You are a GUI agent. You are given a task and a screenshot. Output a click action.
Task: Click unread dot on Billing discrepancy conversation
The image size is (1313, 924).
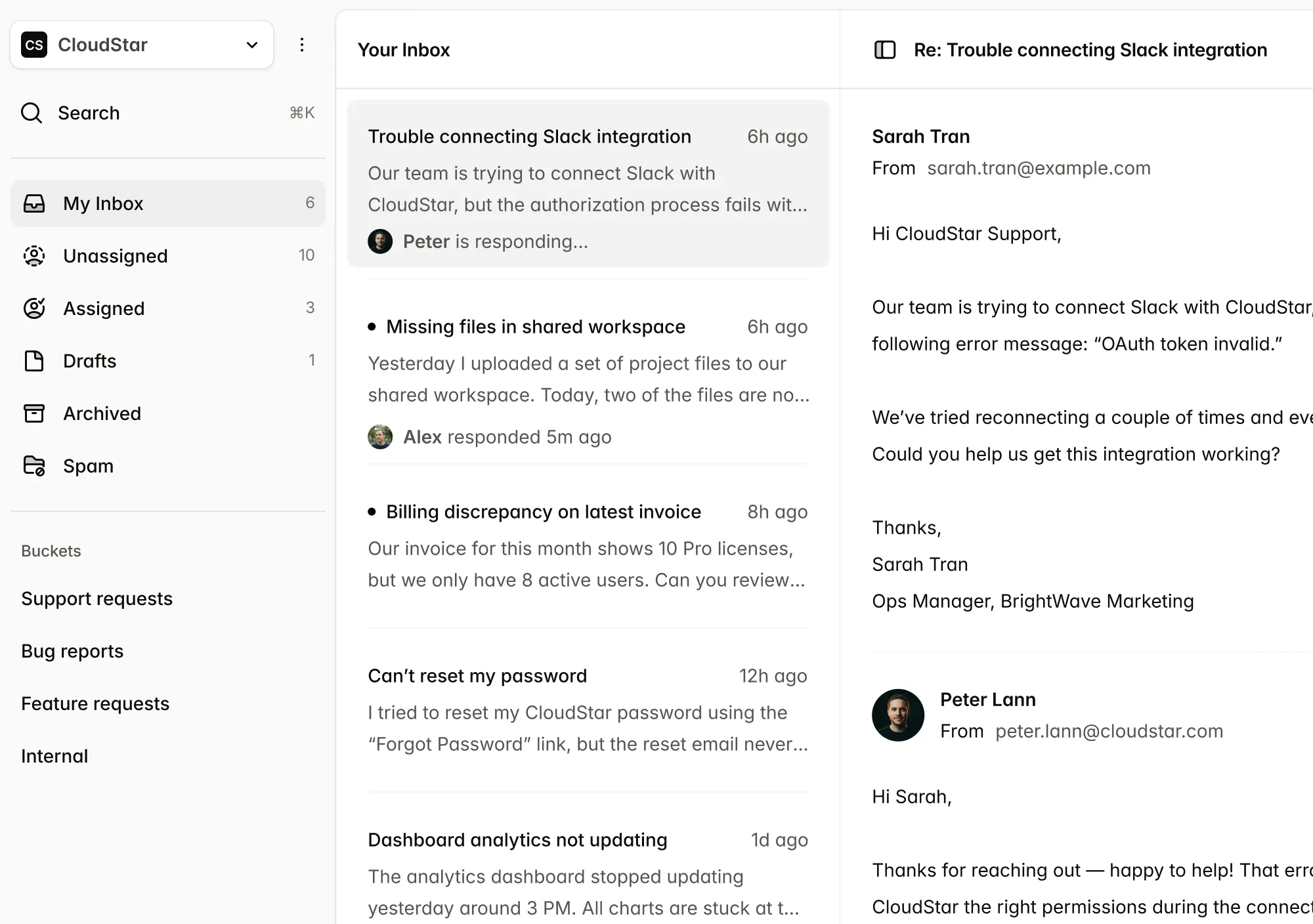click(373, 511)
